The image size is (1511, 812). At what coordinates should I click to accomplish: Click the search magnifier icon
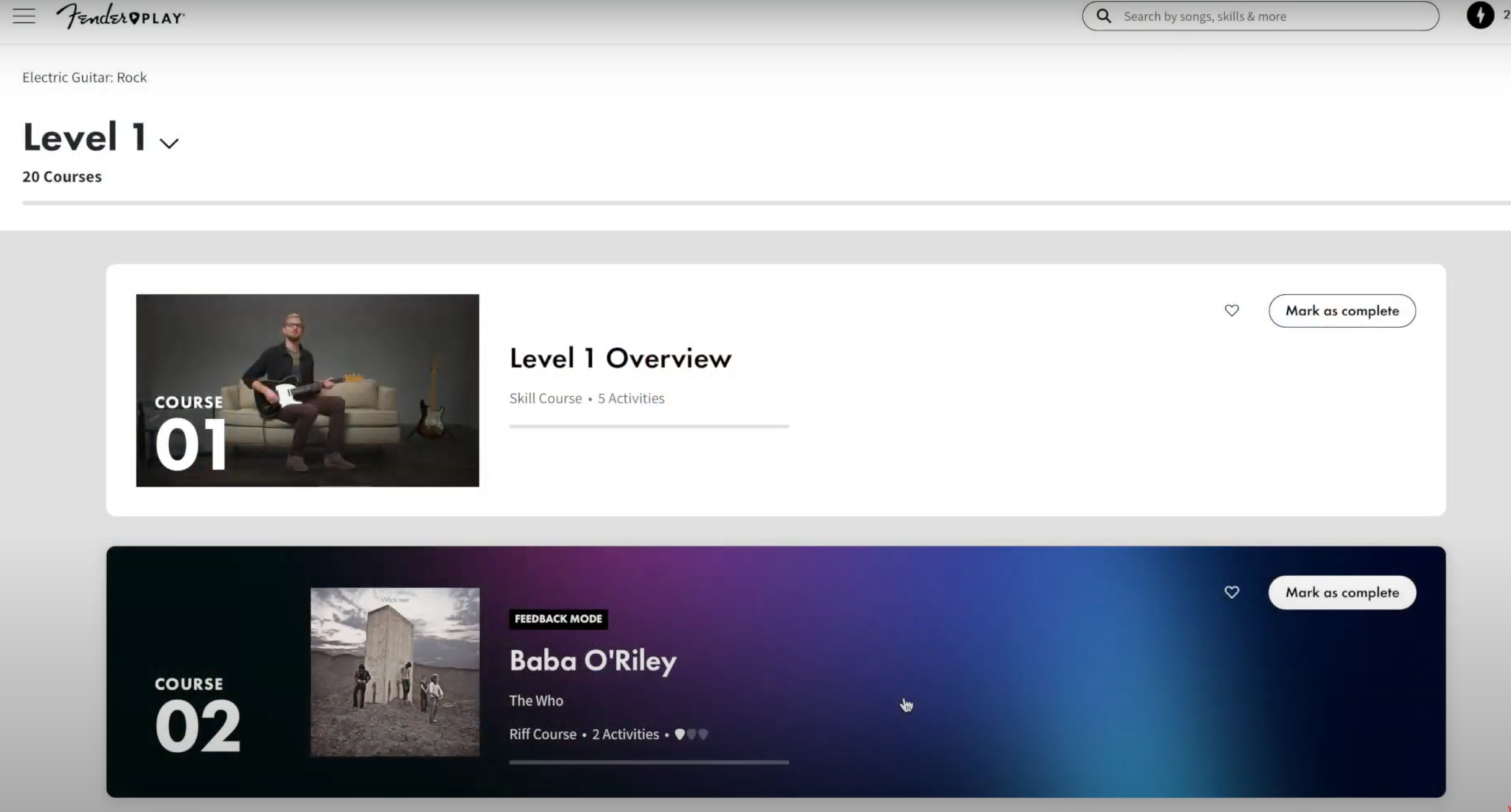pyautogui.click(x=1103, y=16)
